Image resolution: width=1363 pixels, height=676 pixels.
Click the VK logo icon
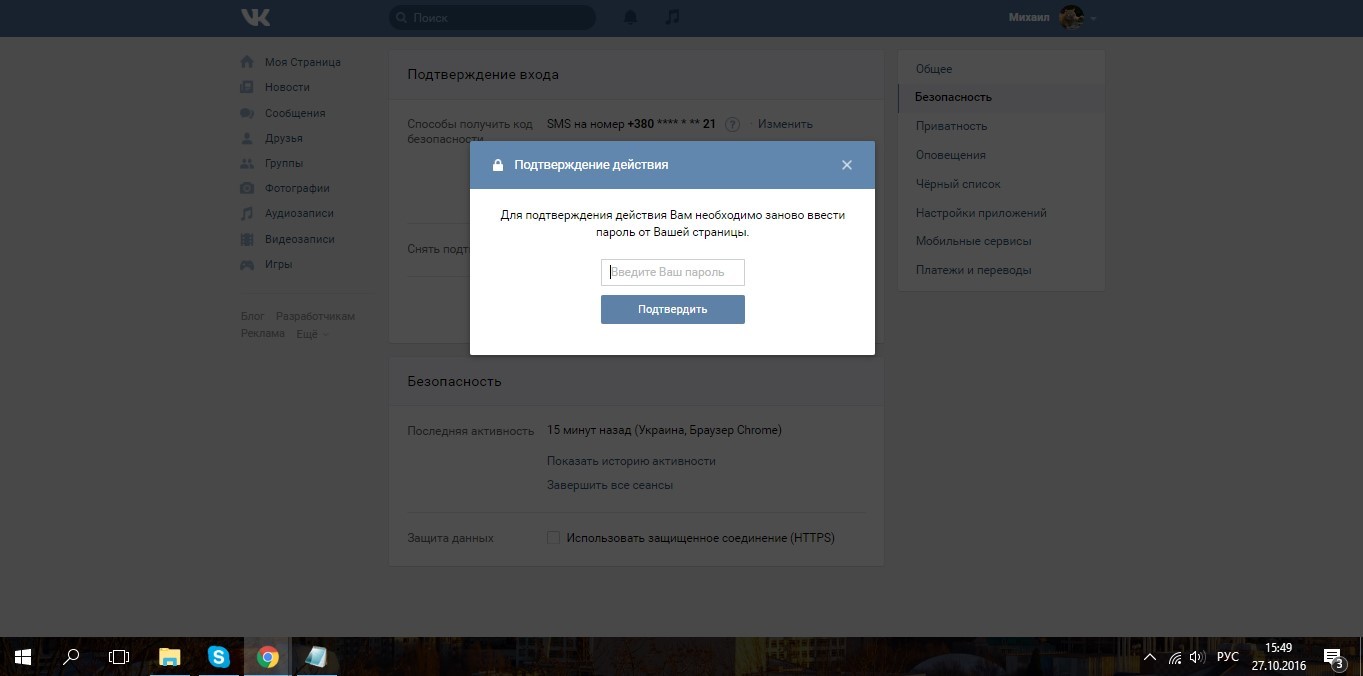click(255, 17)
